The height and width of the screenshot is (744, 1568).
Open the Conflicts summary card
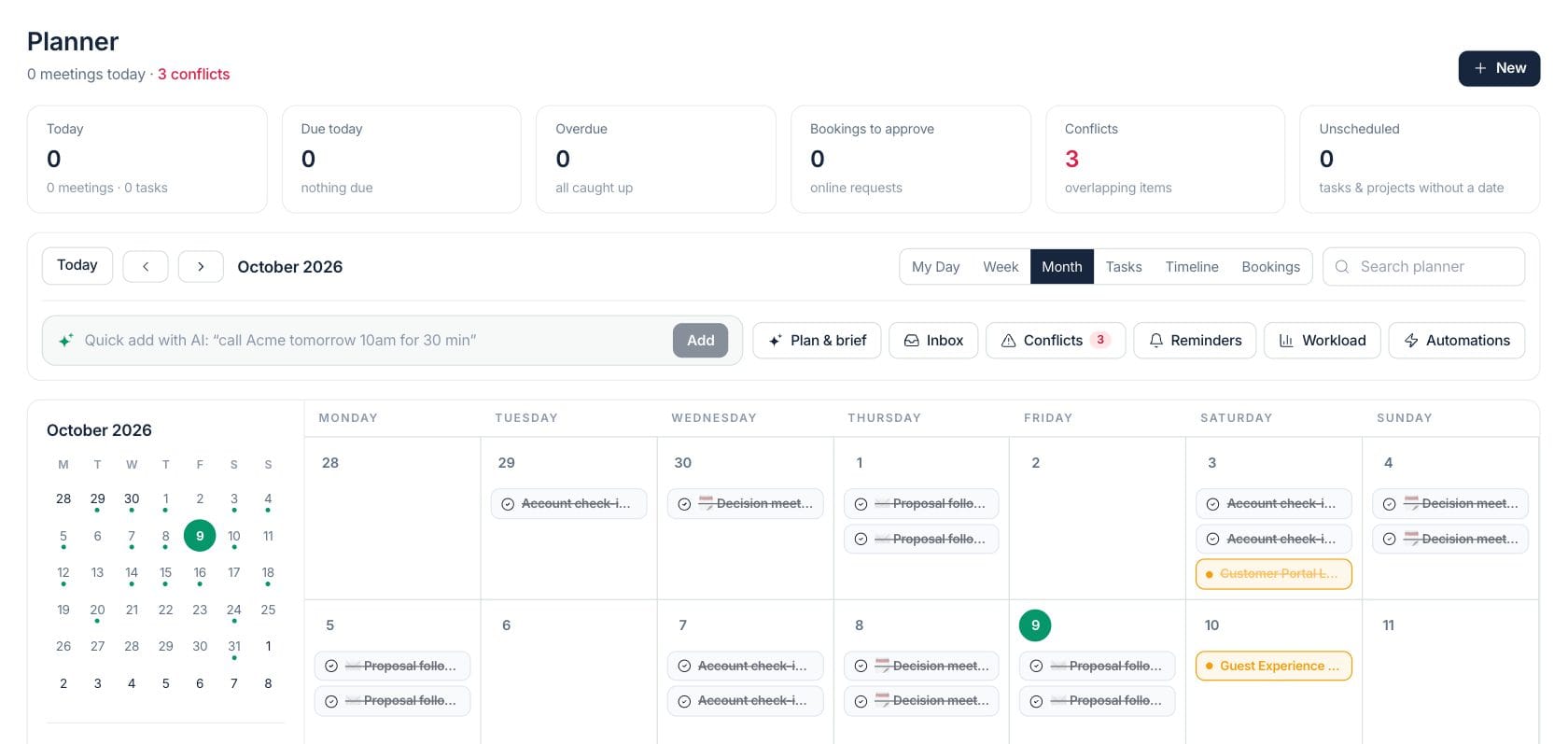[1165, 160]
